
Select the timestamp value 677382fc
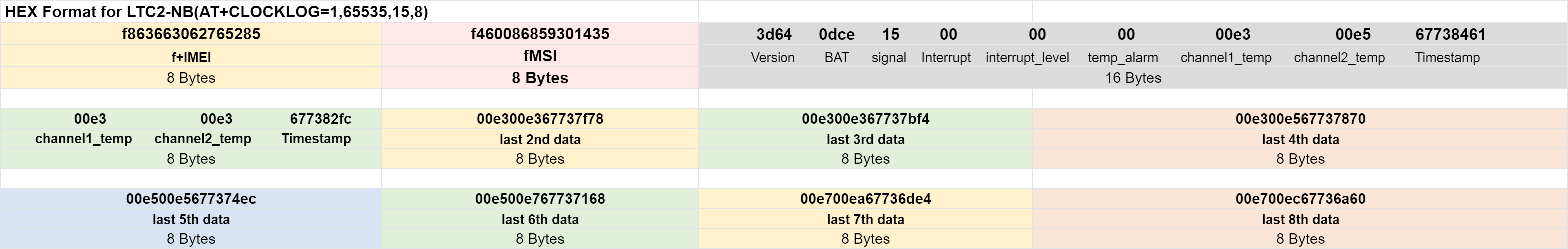(x=320, y=118)
